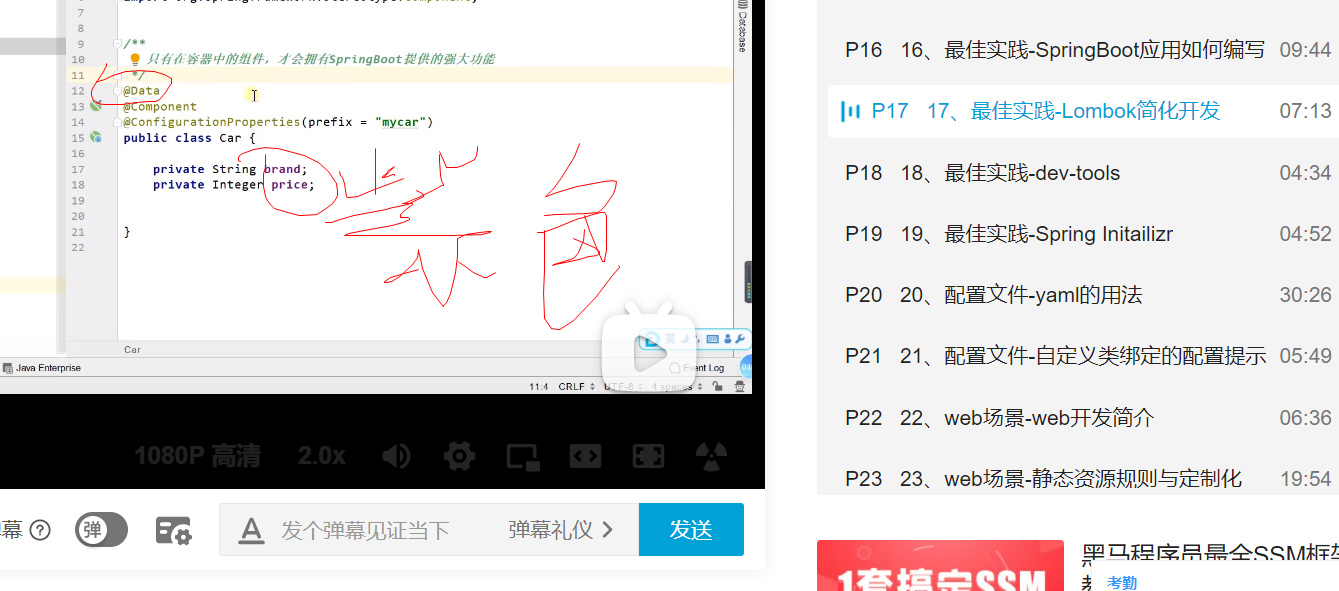1339x591 pixels.
Task: Click the lock icon in the IDE status bar
Action: (718, 386)
